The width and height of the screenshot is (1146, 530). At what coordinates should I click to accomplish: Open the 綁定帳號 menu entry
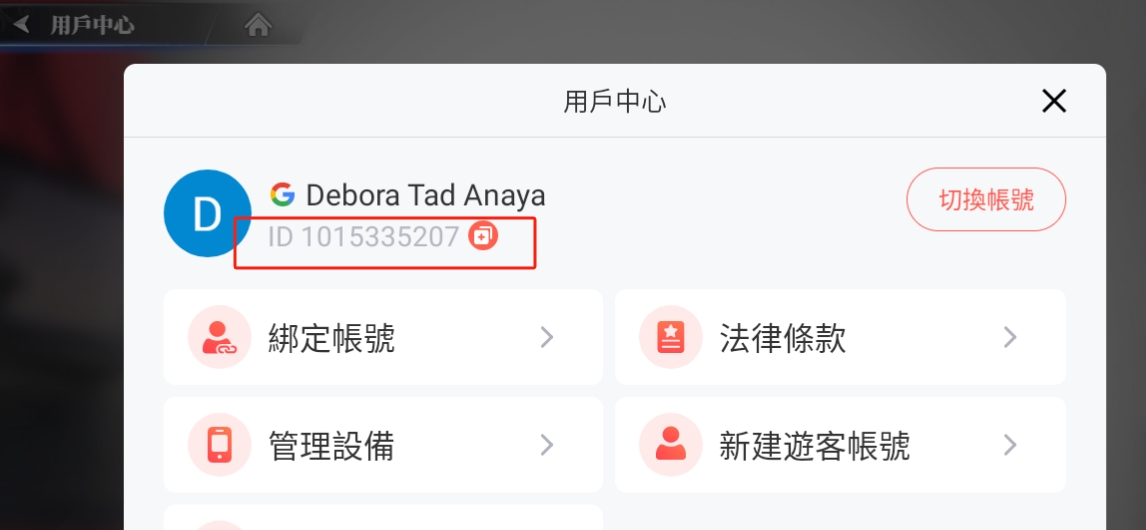tap(383, 337)
